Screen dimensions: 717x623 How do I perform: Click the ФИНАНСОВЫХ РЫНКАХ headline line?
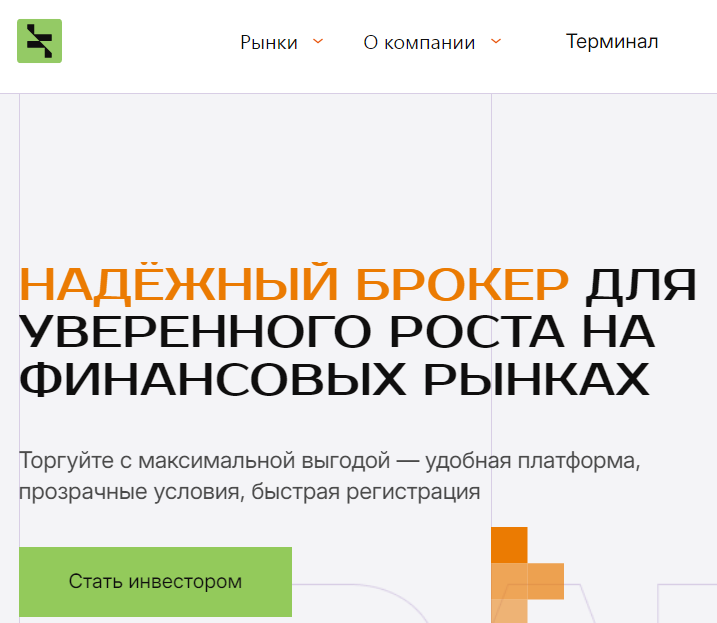coord(333,380)
